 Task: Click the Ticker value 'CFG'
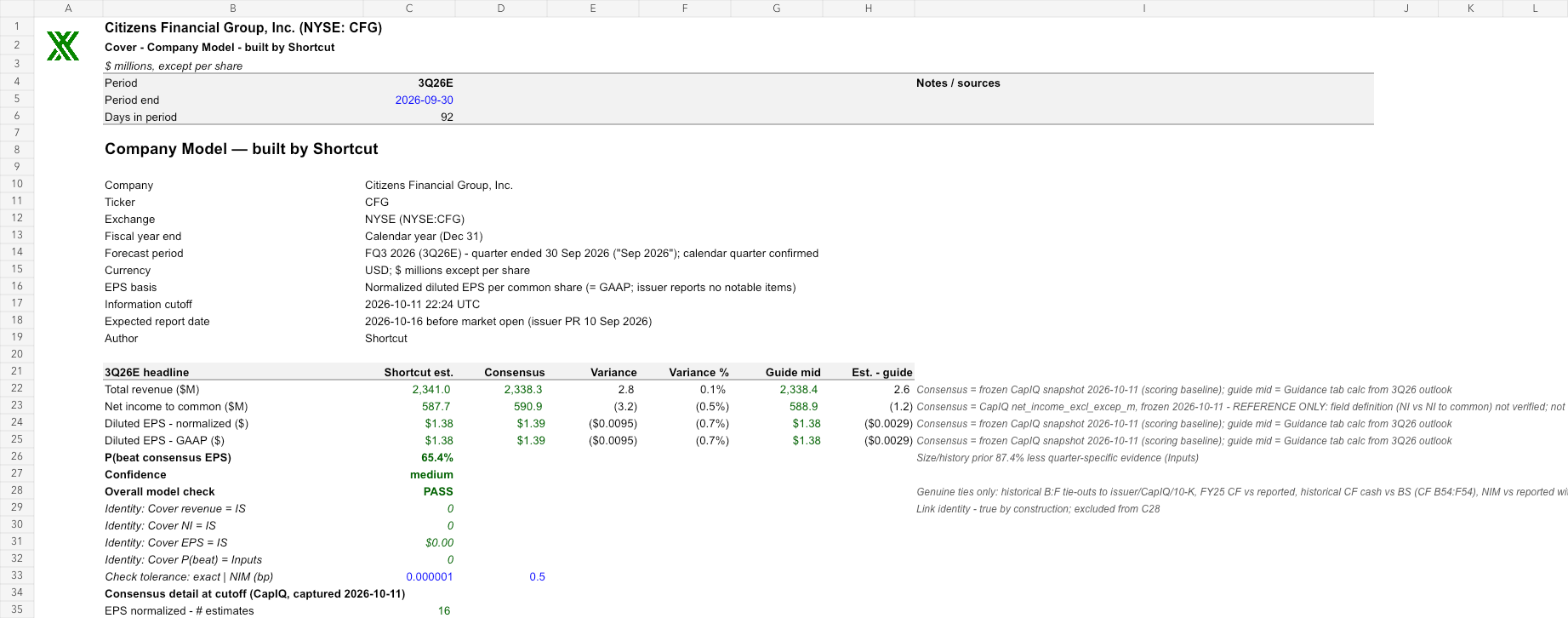point(377,202)
